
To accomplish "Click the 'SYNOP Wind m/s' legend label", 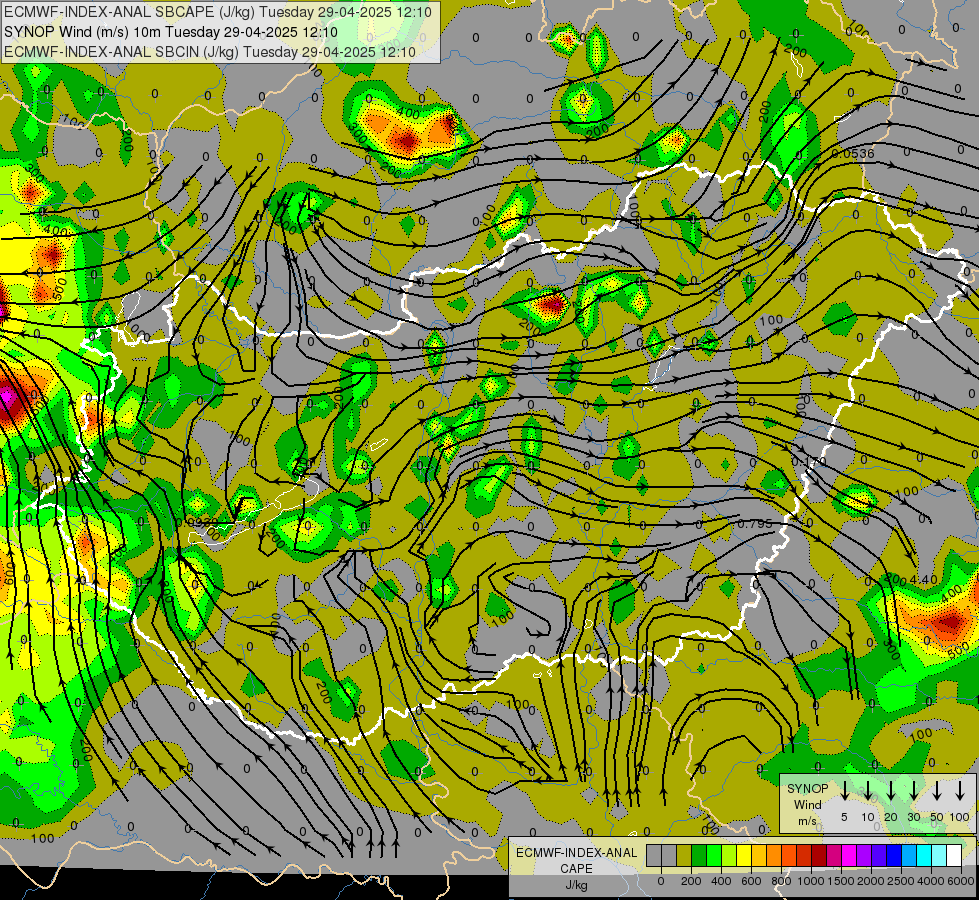I will [x=807, y=804].
